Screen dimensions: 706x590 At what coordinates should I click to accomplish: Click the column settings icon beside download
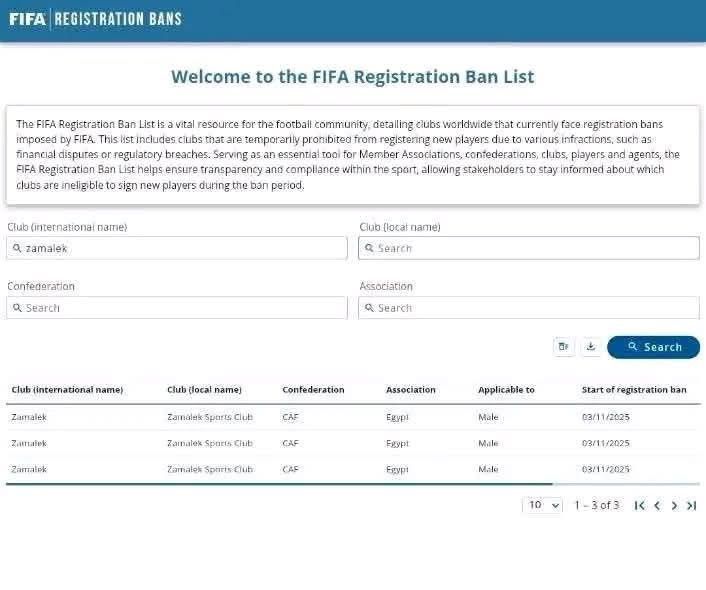564,347
